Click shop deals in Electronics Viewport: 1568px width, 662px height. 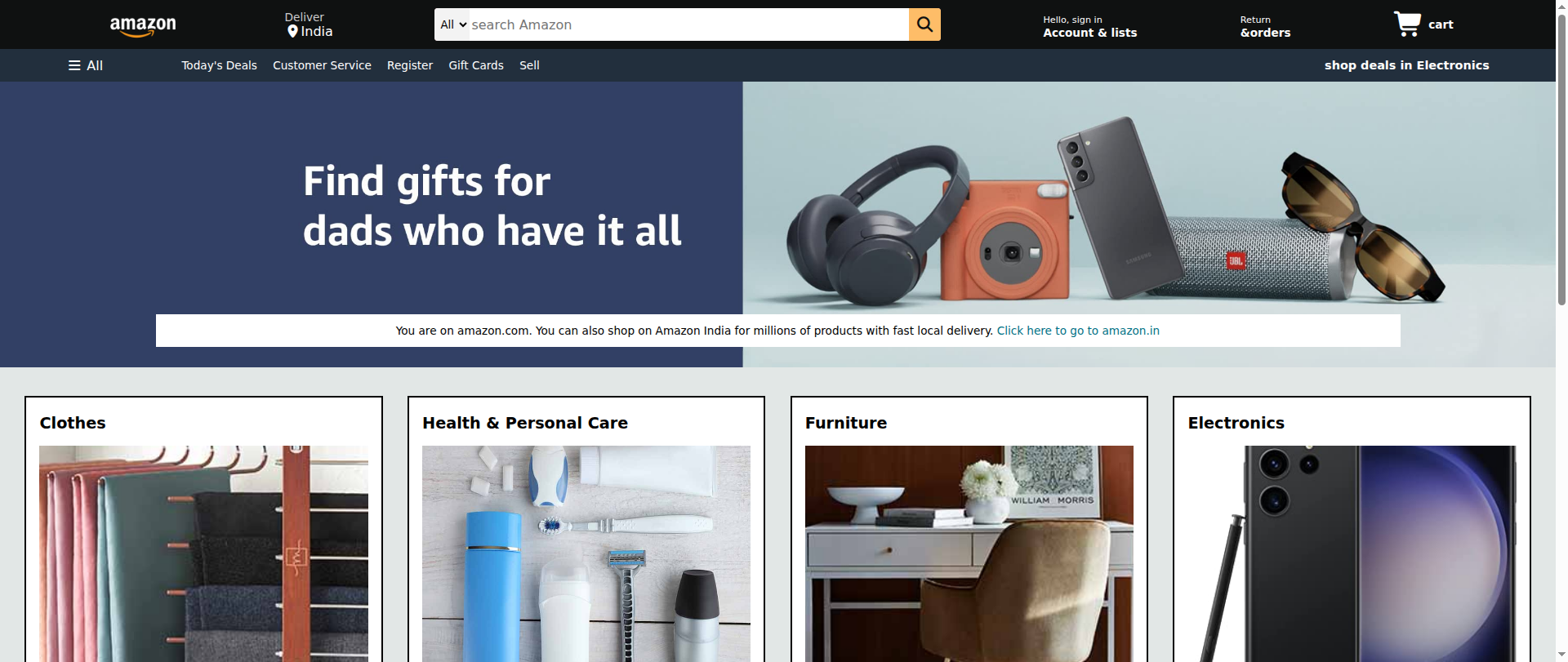[1406, 65]
